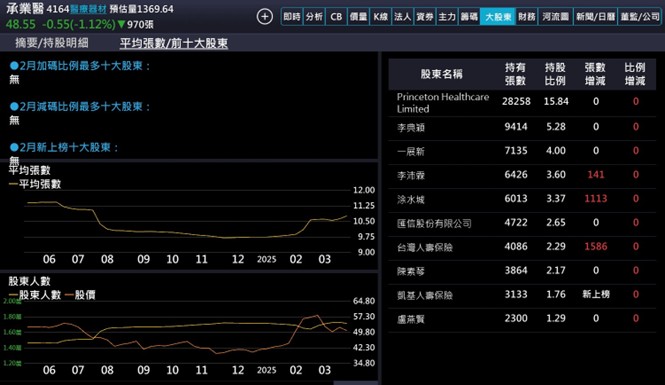Click the red 141 change value

coord(596,175)
